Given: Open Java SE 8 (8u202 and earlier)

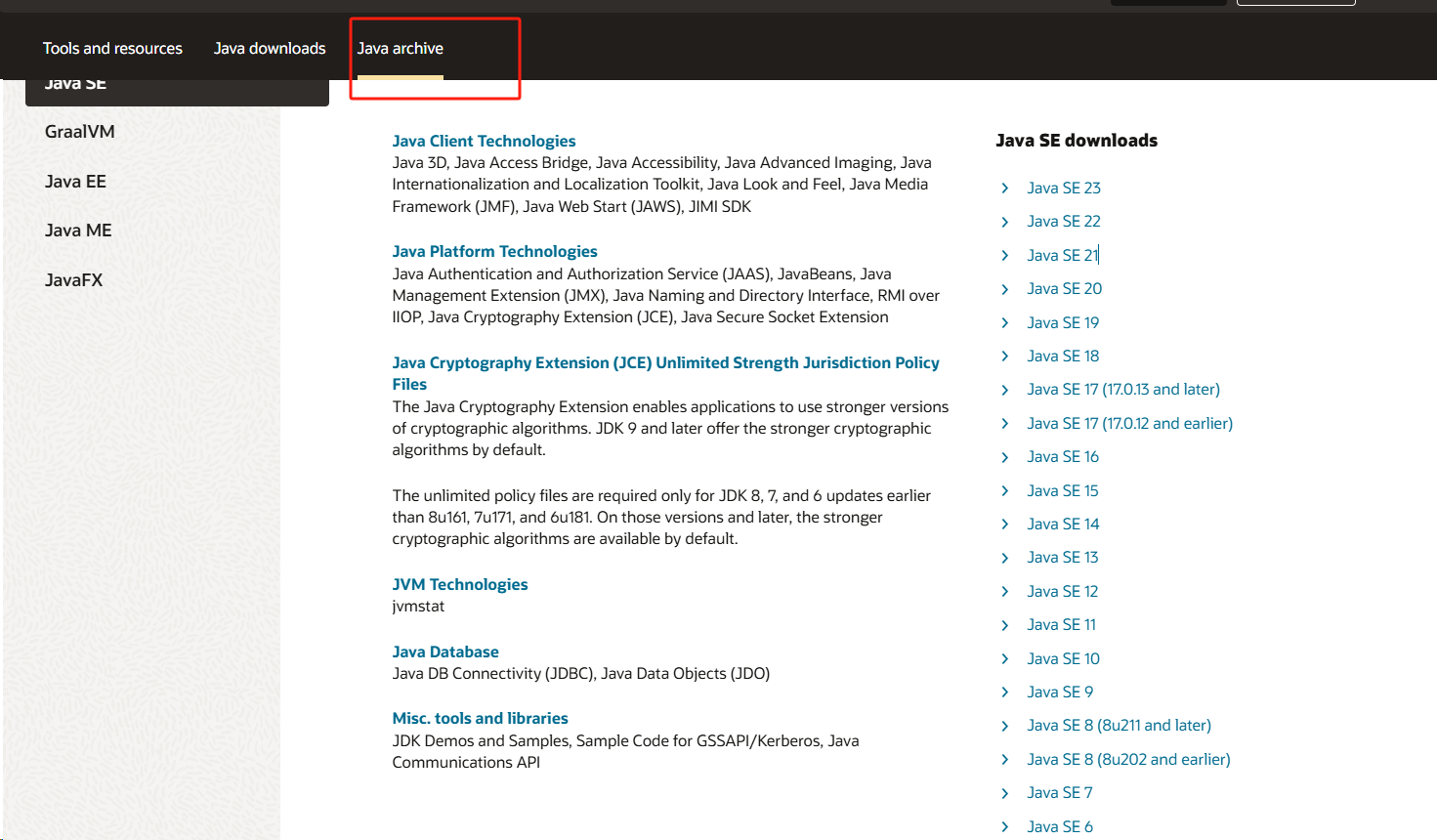Looking at the screenshot, I should pyautogui.click(x=1128, y=759).
